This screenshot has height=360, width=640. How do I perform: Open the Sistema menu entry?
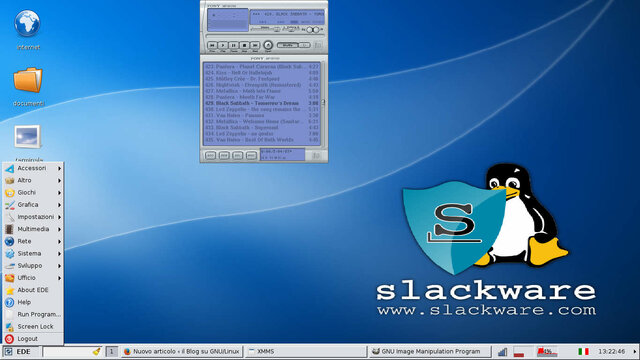[33, 253]
